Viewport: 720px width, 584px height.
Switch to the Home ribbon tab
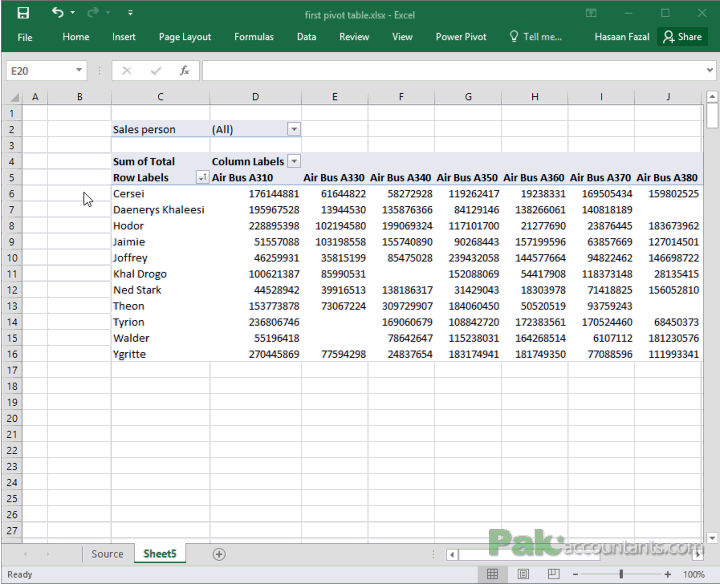[x=76, y=37]
